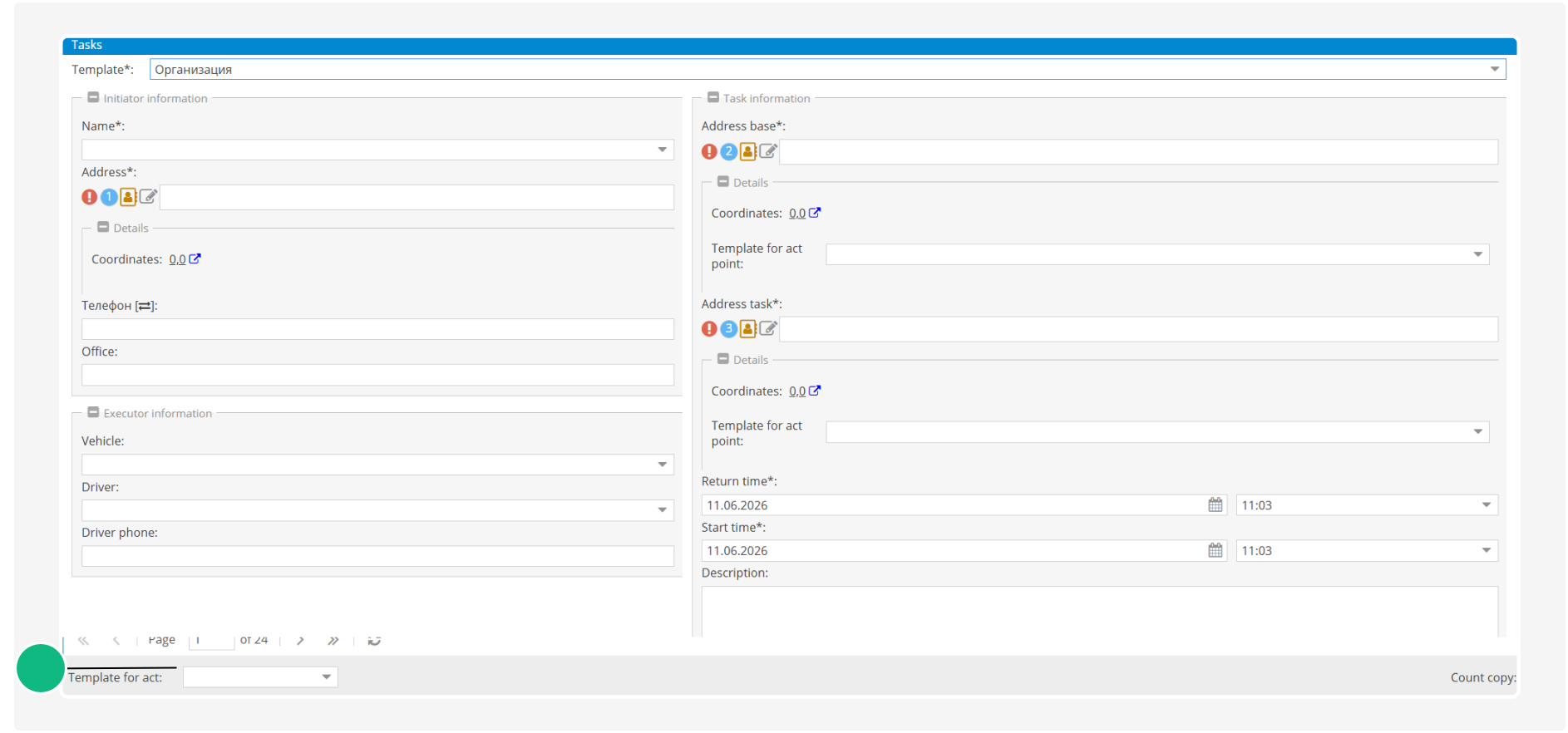Click the page number input box
1568x733 pixels.
click(x=211, y=641)
